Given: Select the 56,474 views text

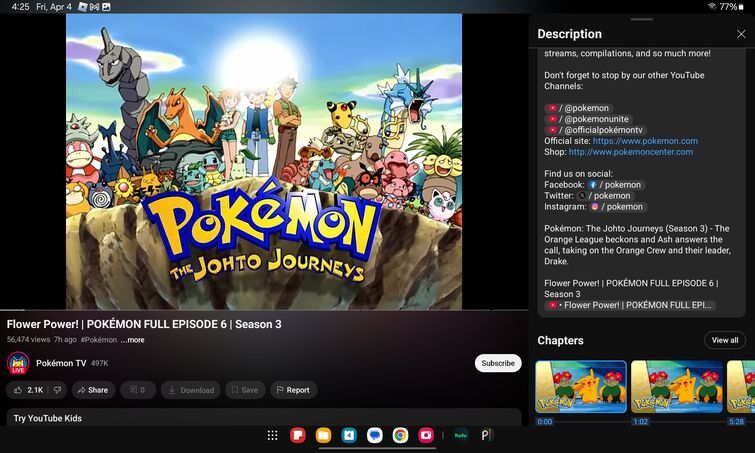Looking at the screenshot, I should click(28, 340).
